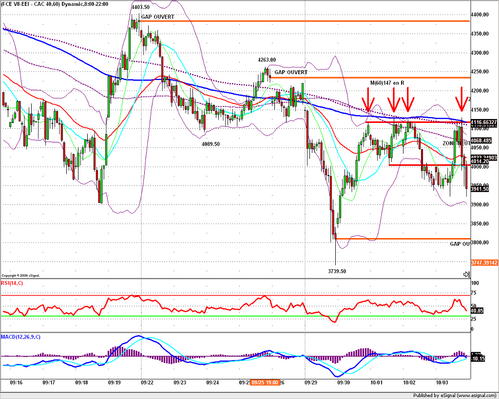Click the highlighted 09/25 19:00 cursor date label
The image size is (499, 399).
pyautogui.click(x=266, y=382)
